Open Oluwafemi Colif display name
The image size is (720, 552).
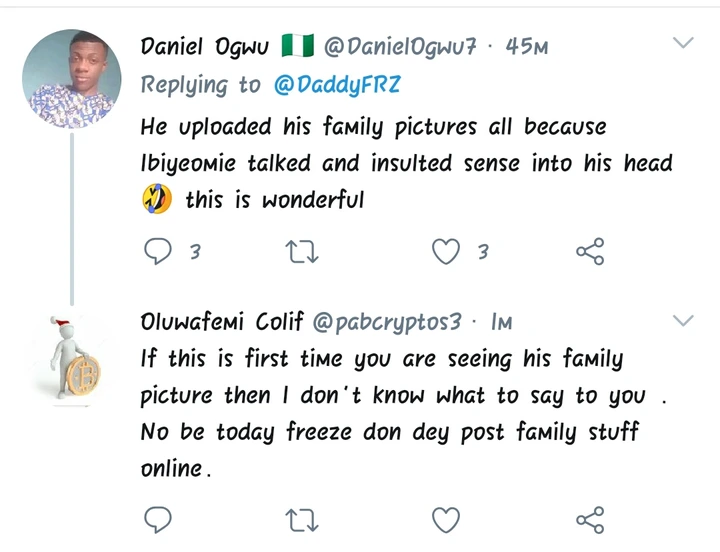tap(223, 323)
